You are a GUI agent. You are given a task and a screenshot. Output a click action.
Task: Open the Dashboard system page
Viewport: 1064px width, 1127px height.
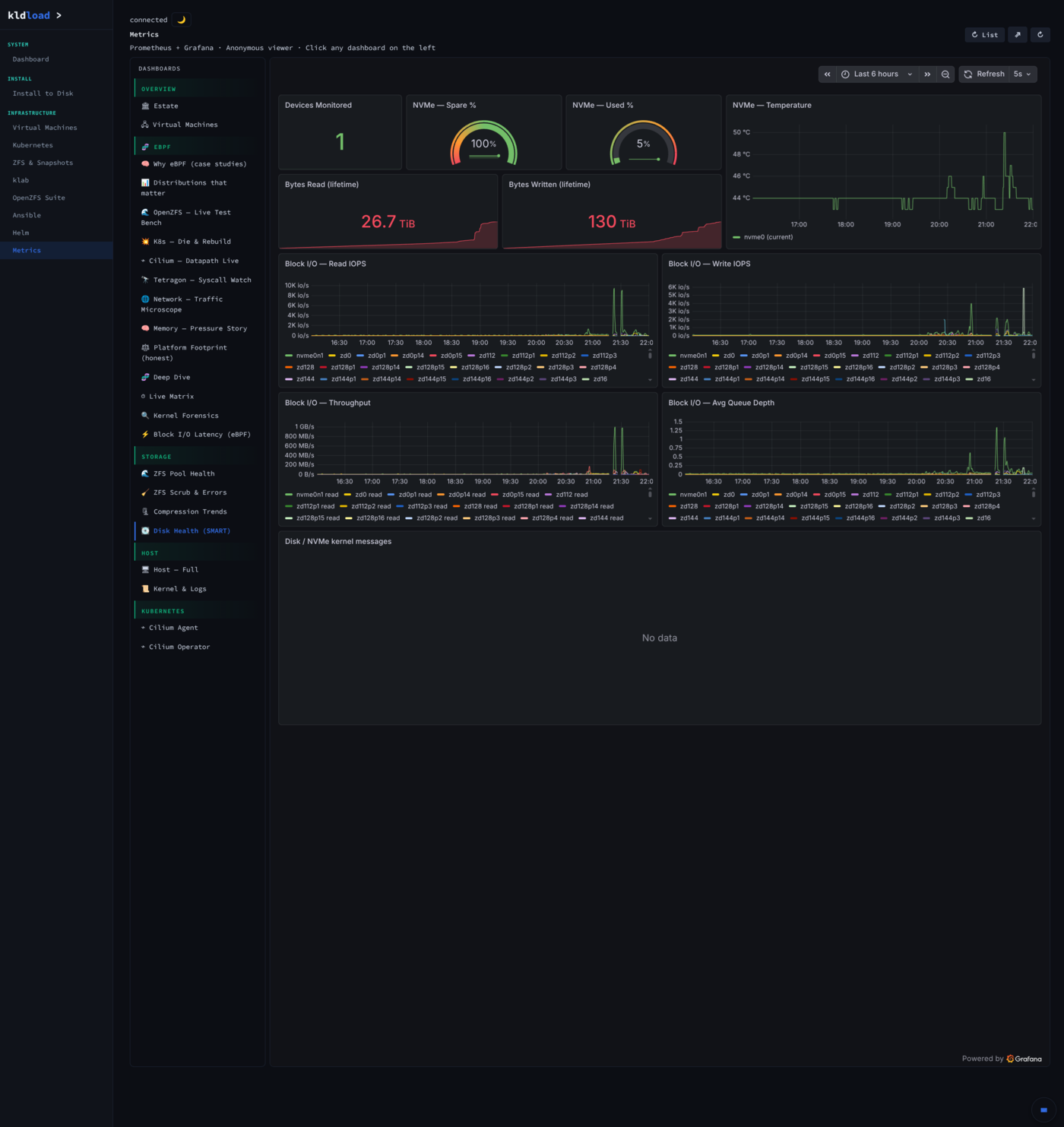(30, 59)
